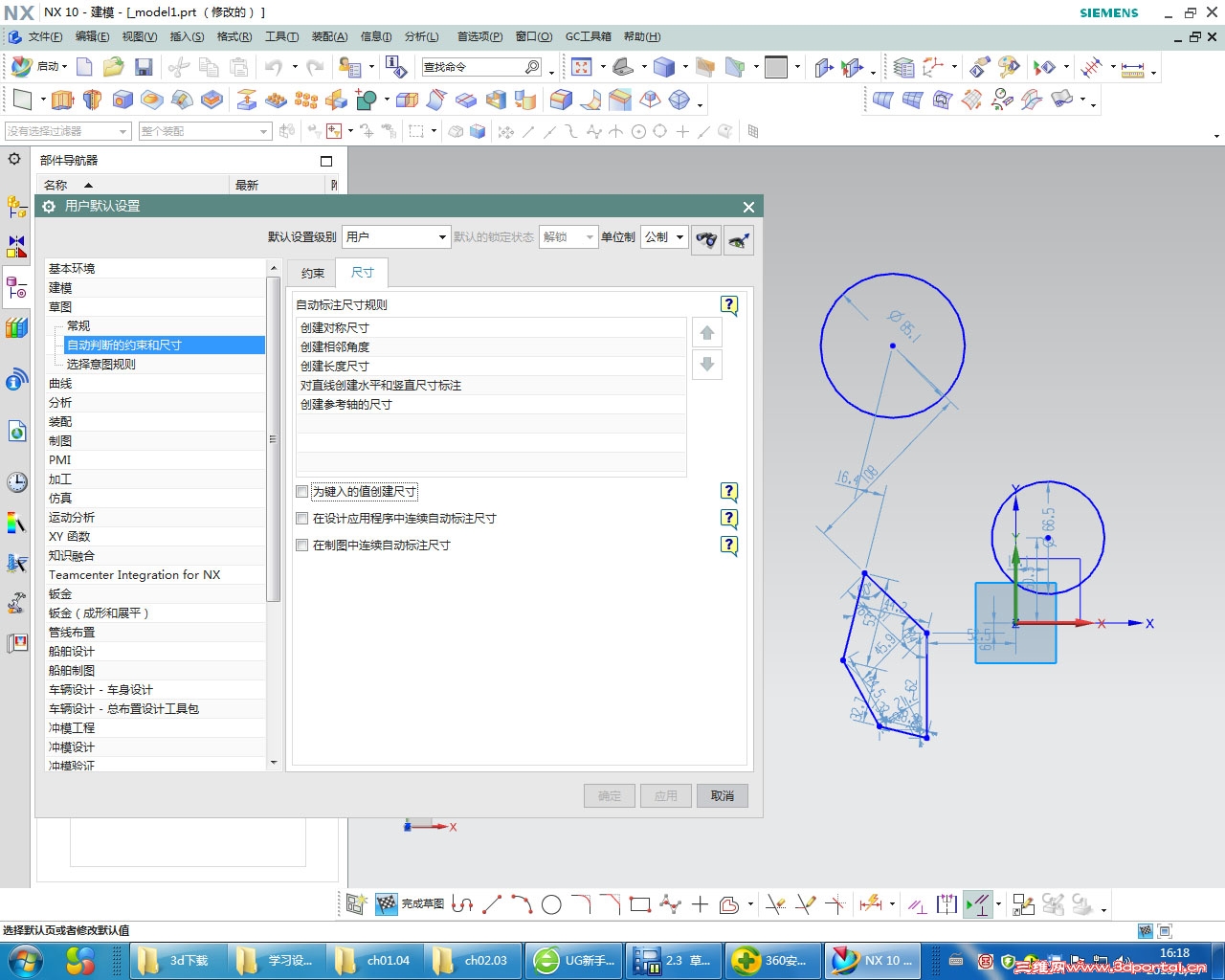Open the 插入(S) menu
1225x980 pixels.
tap(187, 36)
